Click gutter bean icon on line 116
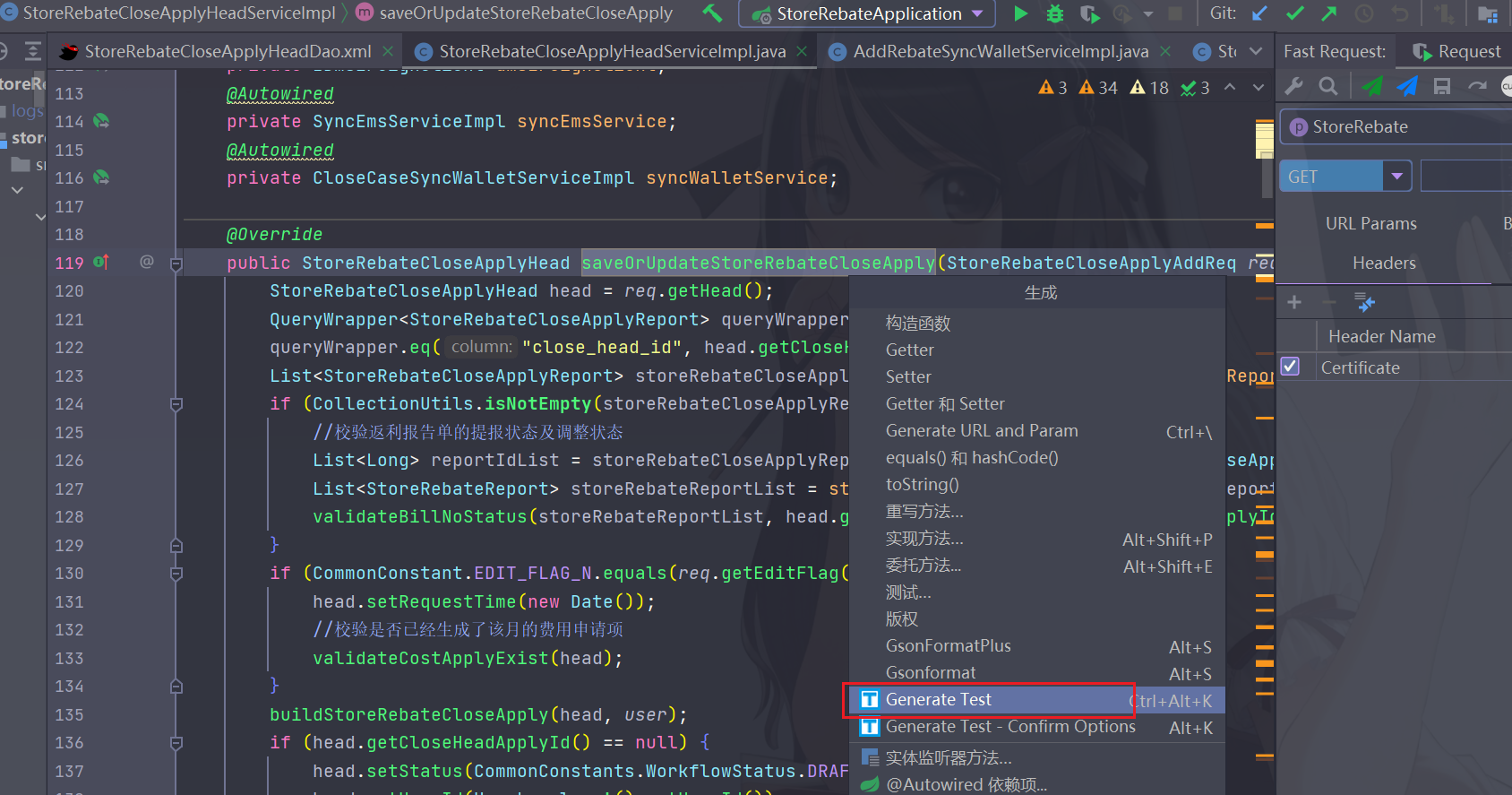Screen dimensions: 1512x795 [x=101, y=177]
